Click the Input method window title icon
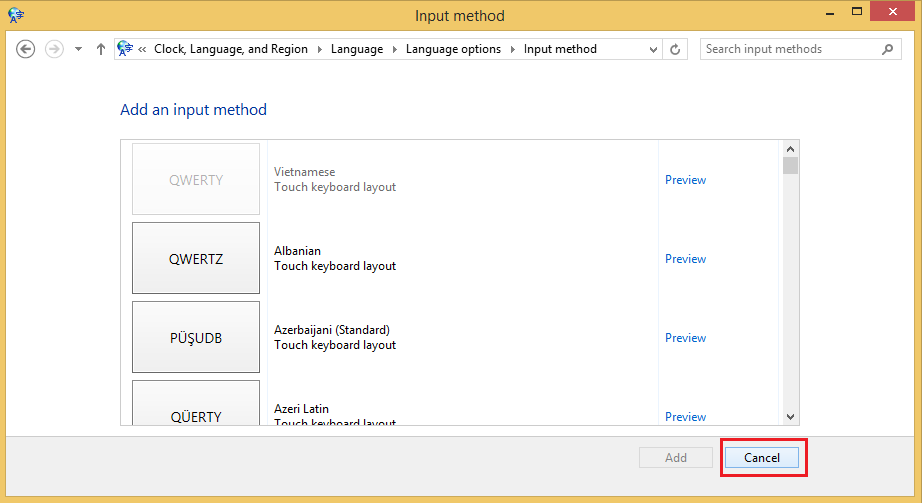 16,15
